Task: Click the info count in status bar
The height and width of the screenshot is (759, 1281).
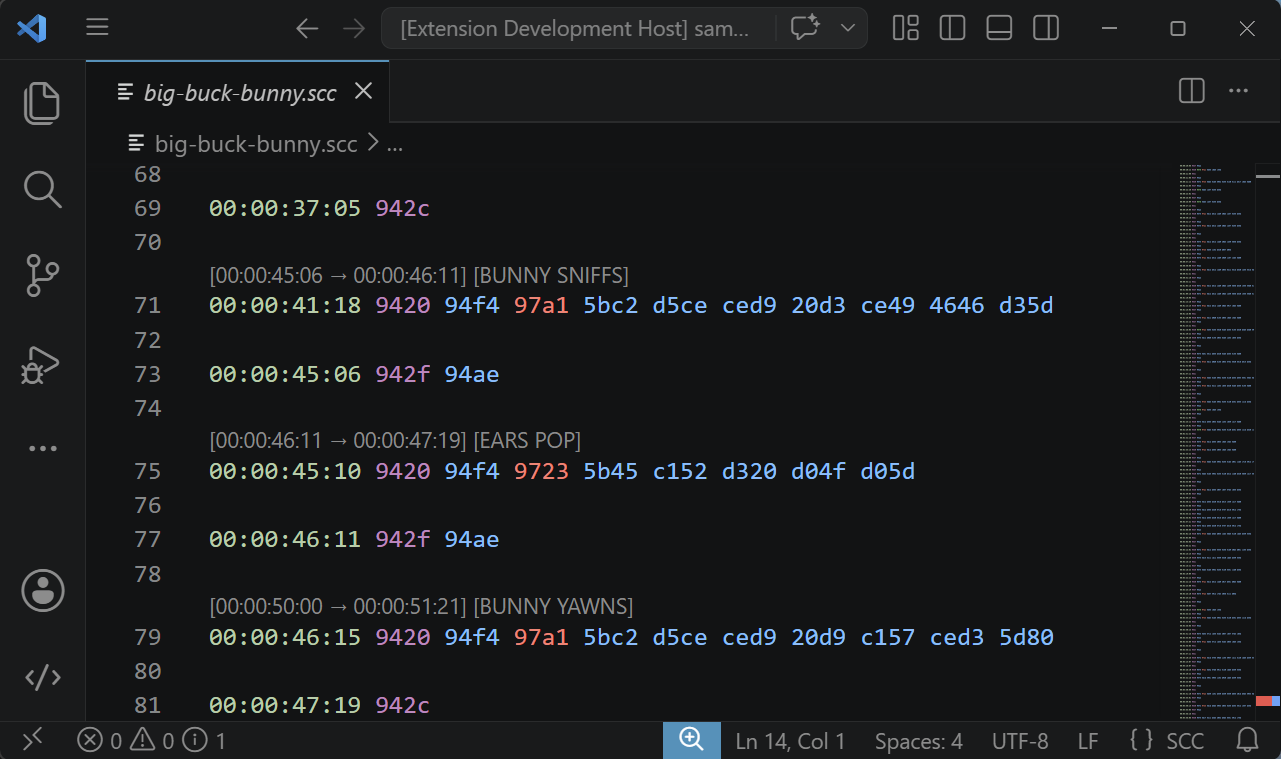Action: coord(206,741)
